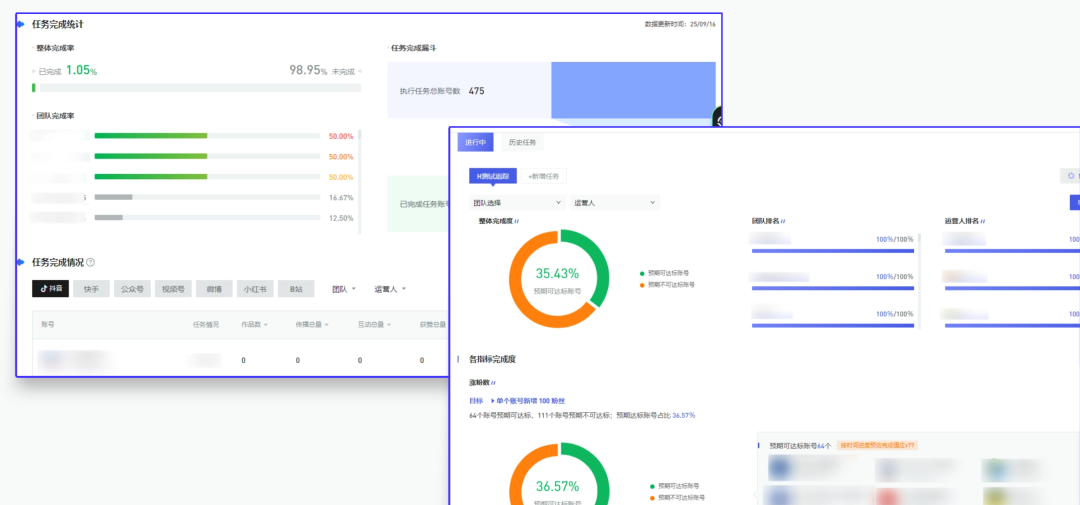The width and height of the screenshot is (1080, 505).
Task: Click the 数据更新时间 25/09/16 label
Action: [680, 24]
